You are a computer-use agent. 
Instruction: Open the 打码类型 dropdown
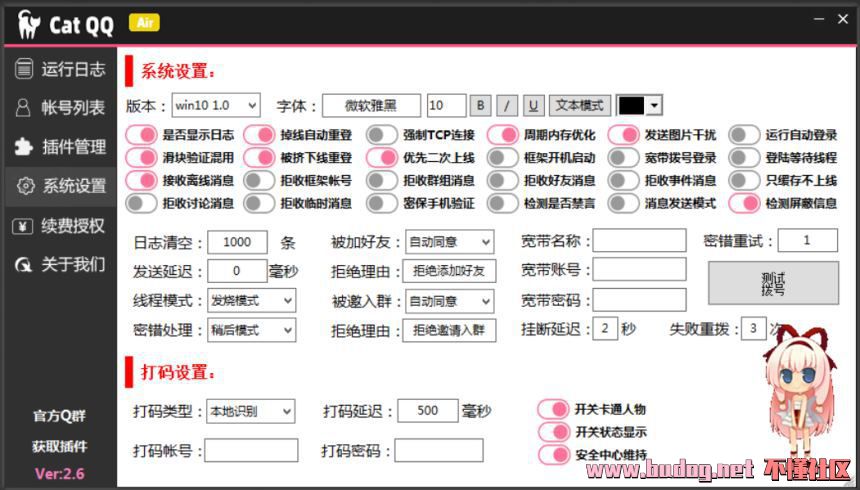(251, 411)
